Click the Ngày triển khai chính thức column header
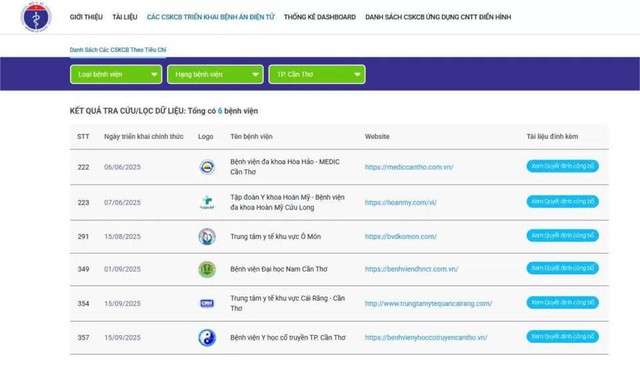This screenshot has width=640, height=371. [144, 136]
